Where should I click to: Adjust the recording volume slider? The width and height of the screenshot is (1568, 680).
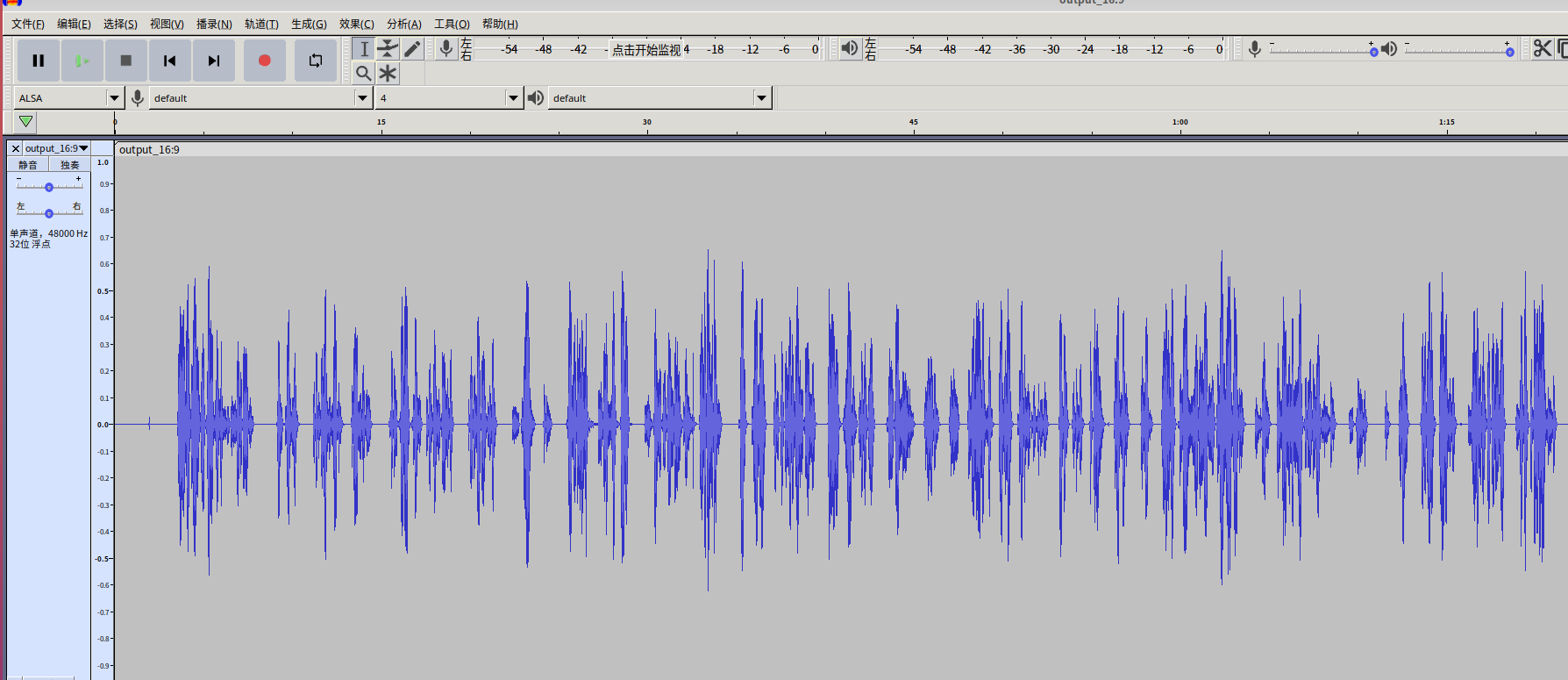click(1322, 50)
